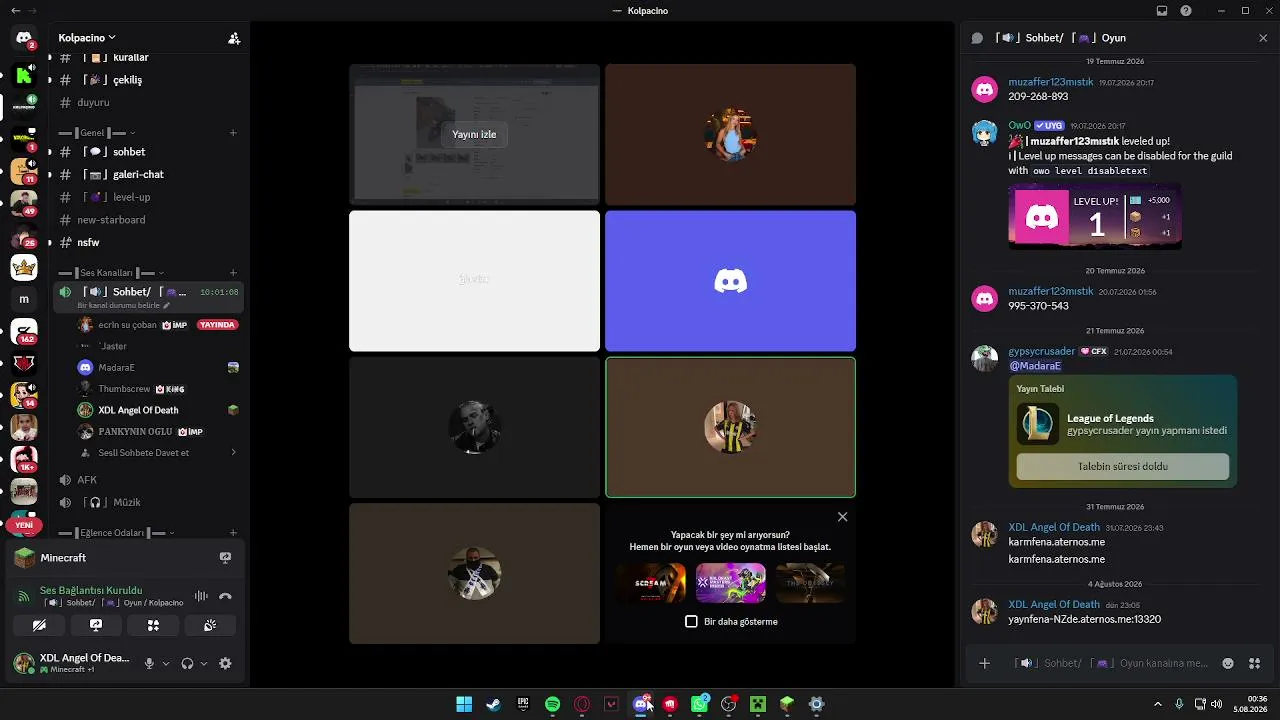Add a channel to Eğlence Odaları category

[233, 533]
